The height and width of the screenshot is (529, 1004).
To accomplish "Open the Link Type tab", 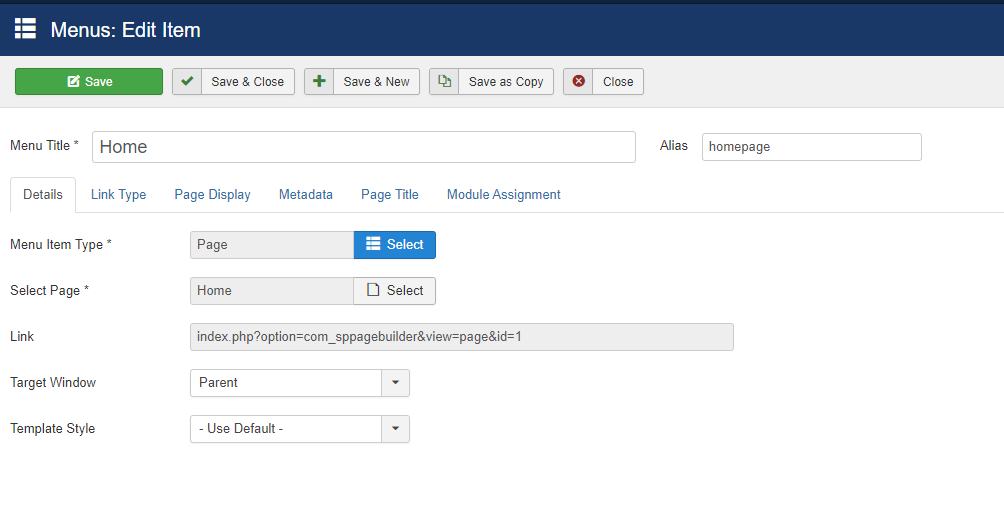I will (x=118, y=195).
